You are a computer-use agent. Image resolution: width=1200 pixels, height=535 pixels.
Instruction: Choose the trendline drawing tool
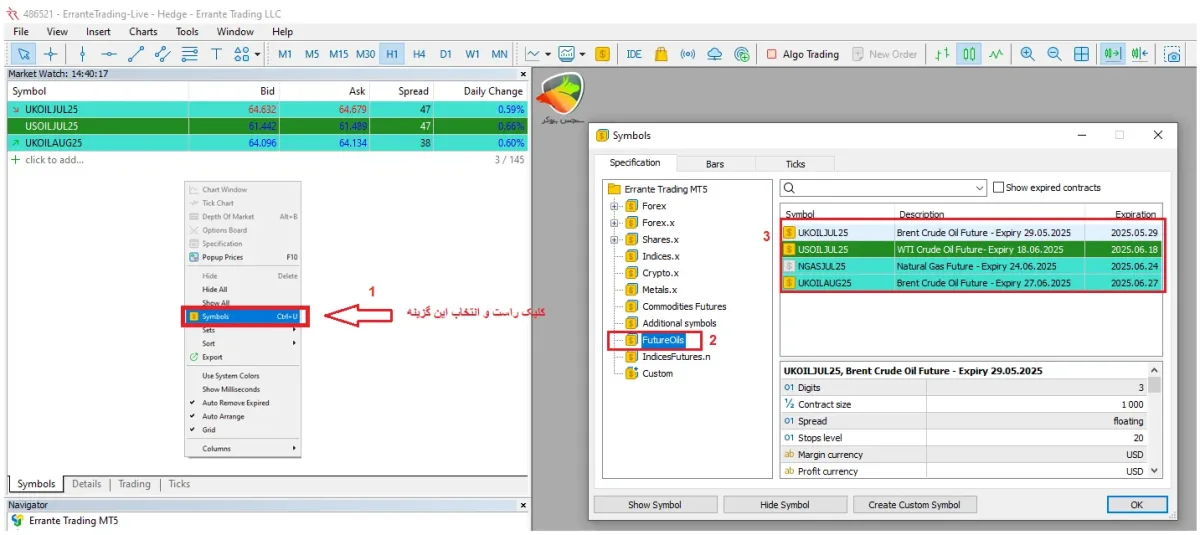pyautogui.click(x=136, y=54)
